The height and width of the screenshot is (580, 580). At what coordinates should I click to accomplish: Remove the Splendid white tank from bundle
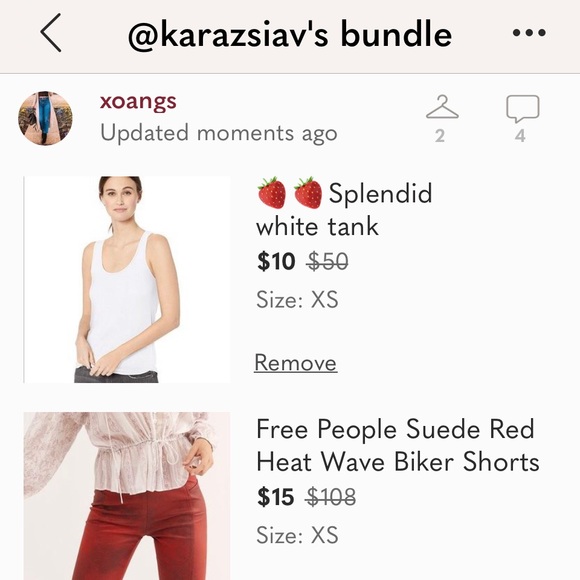tap(296, 362)
